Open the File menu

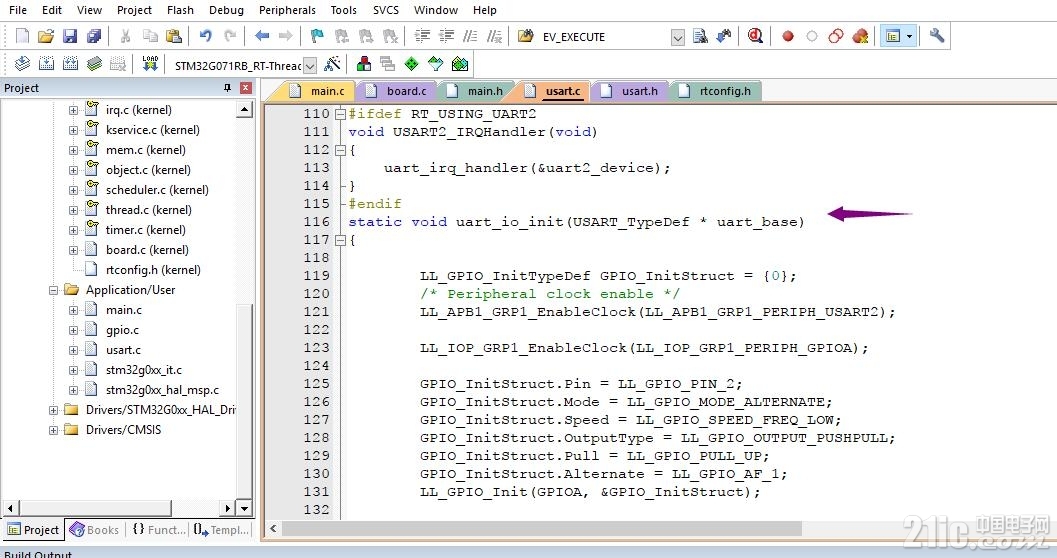coord(18,10)
